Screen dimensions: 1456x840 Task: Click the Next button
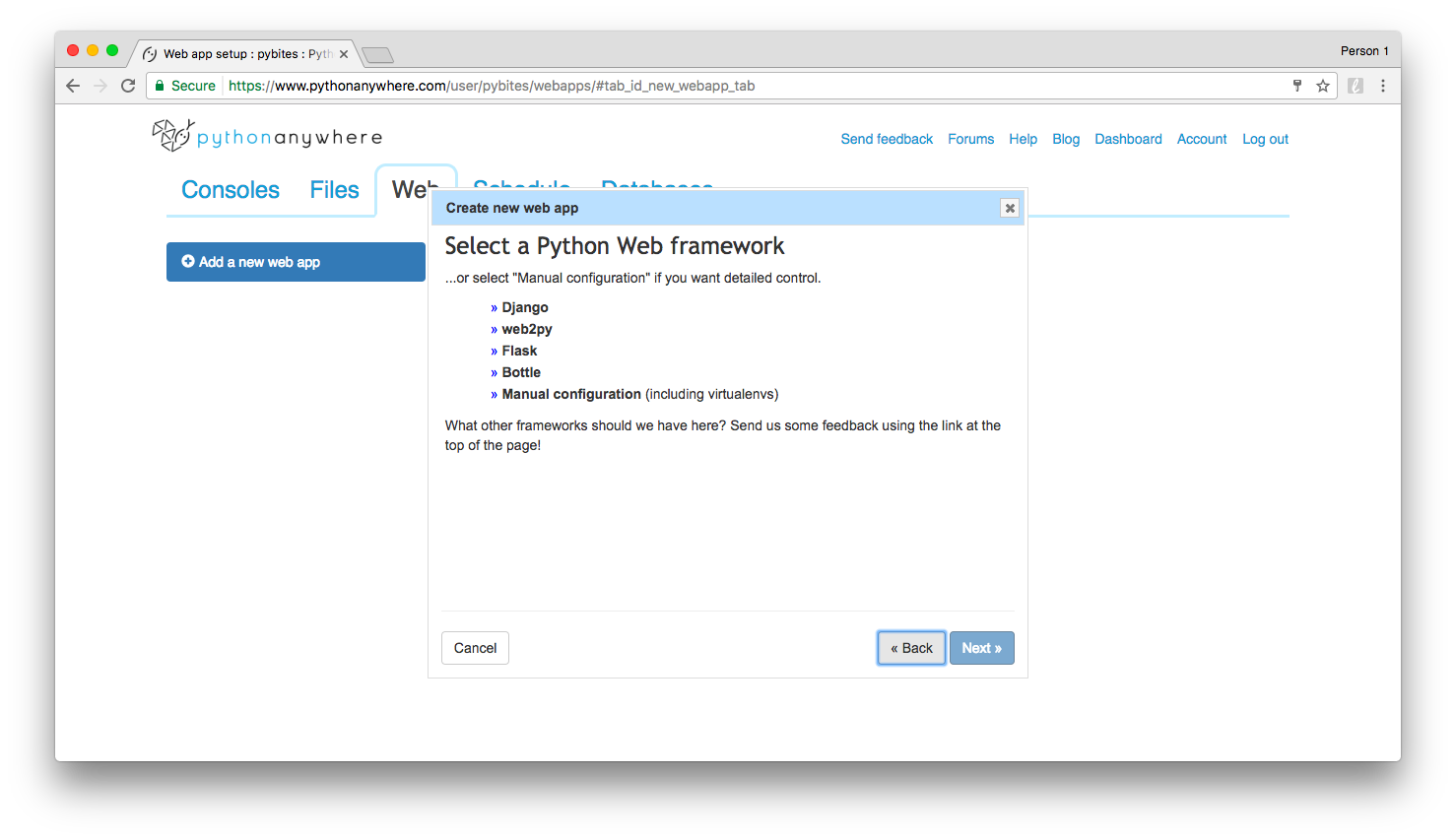point(981,648)
